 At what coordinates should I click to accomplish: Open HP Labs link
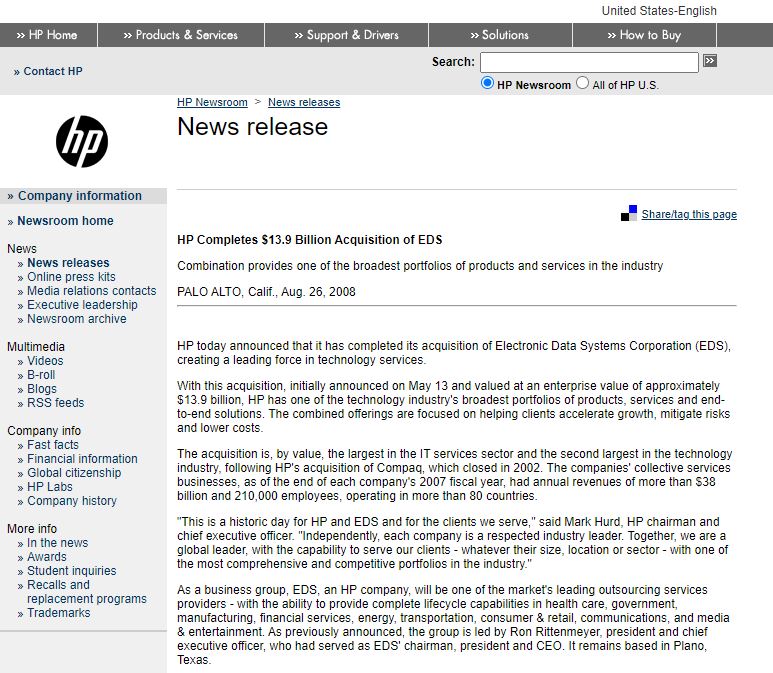point(50,487)
